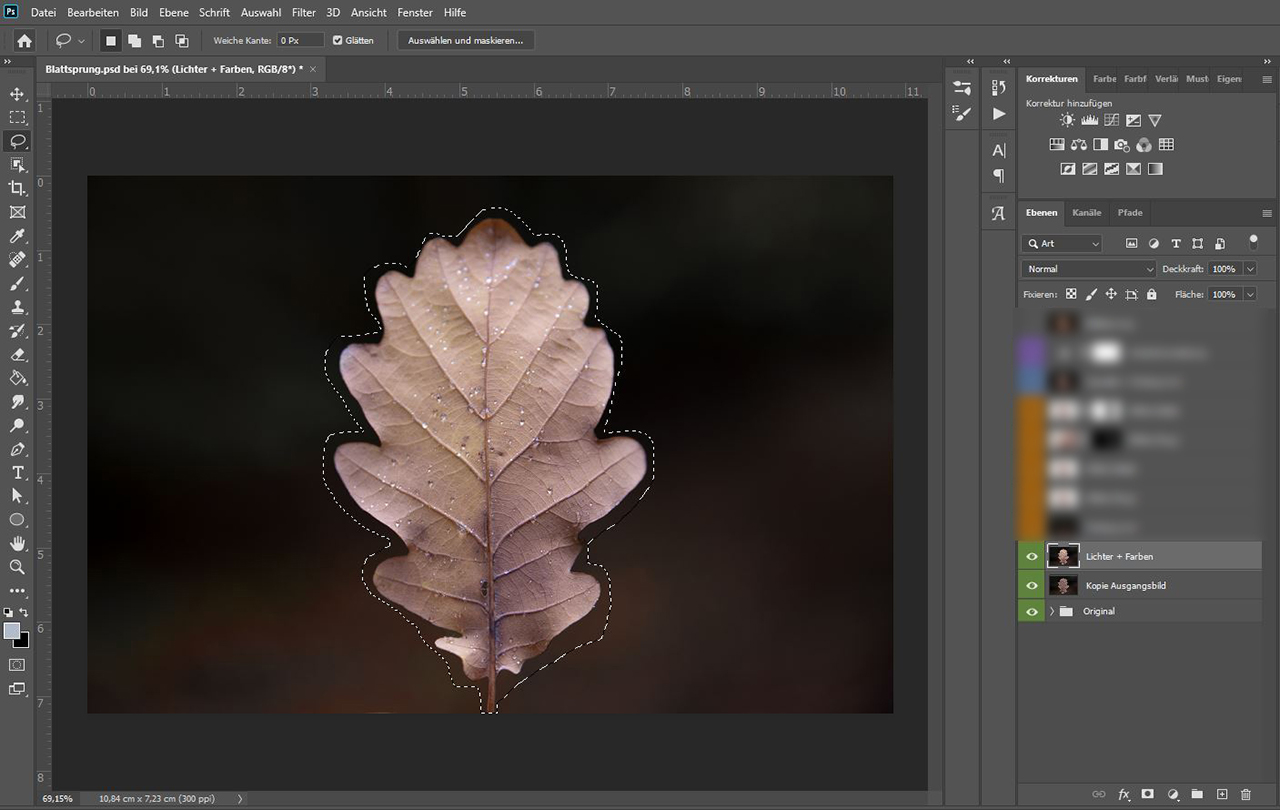Select the Type tool

click(x=17, y=472)
